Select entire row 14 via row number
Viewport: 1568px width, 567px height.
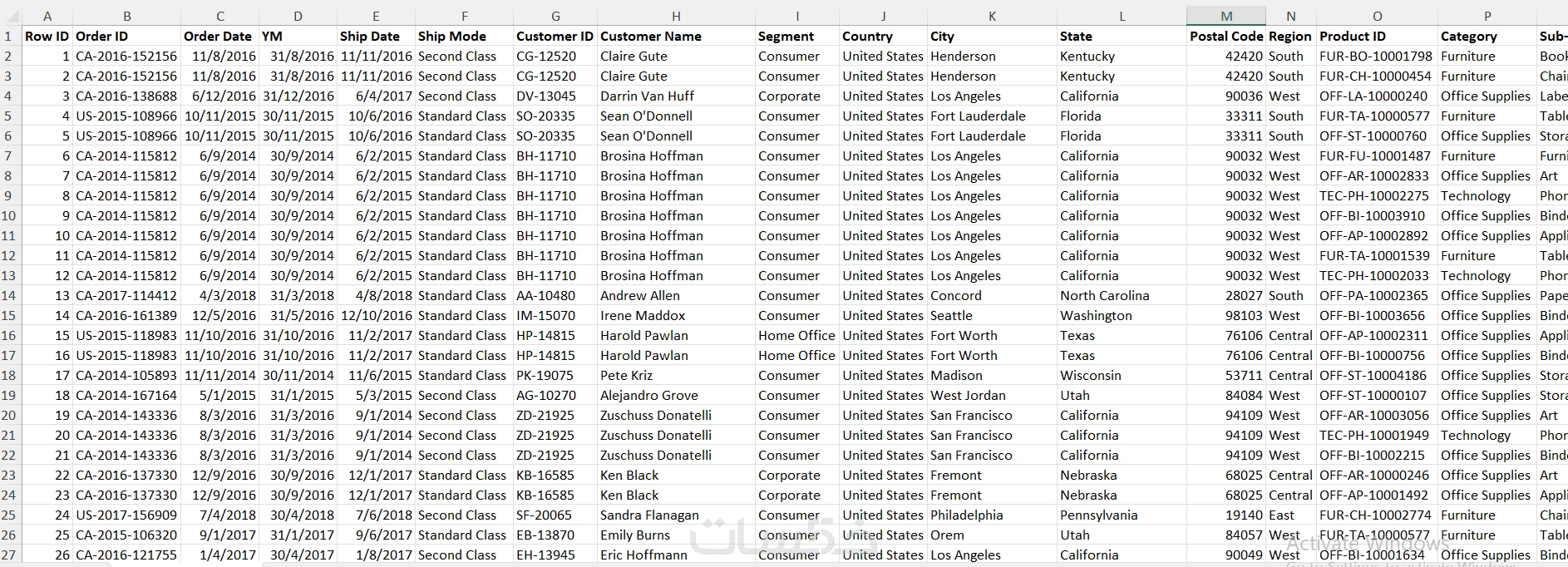tap(9, 295)
